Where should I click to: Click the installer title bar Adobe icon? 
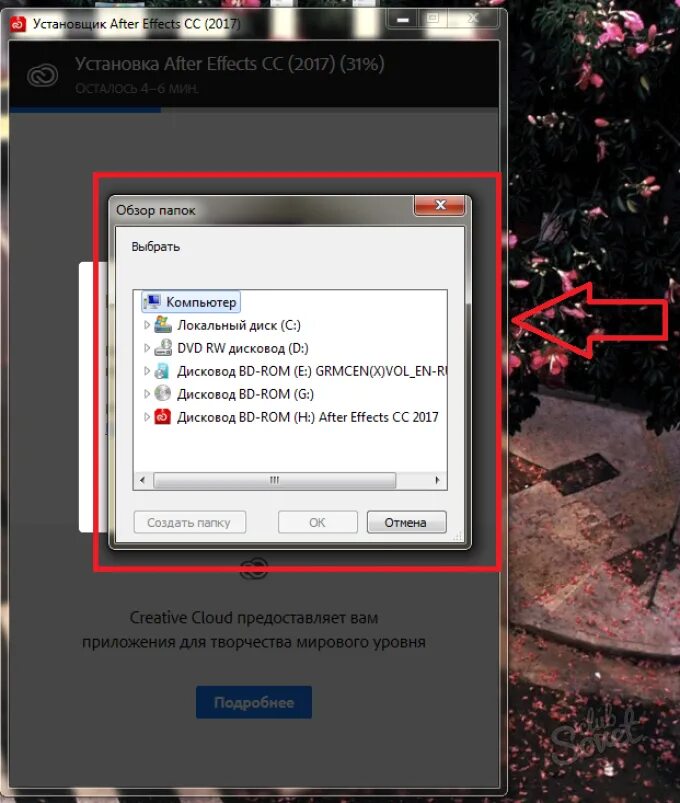(18, 24)
